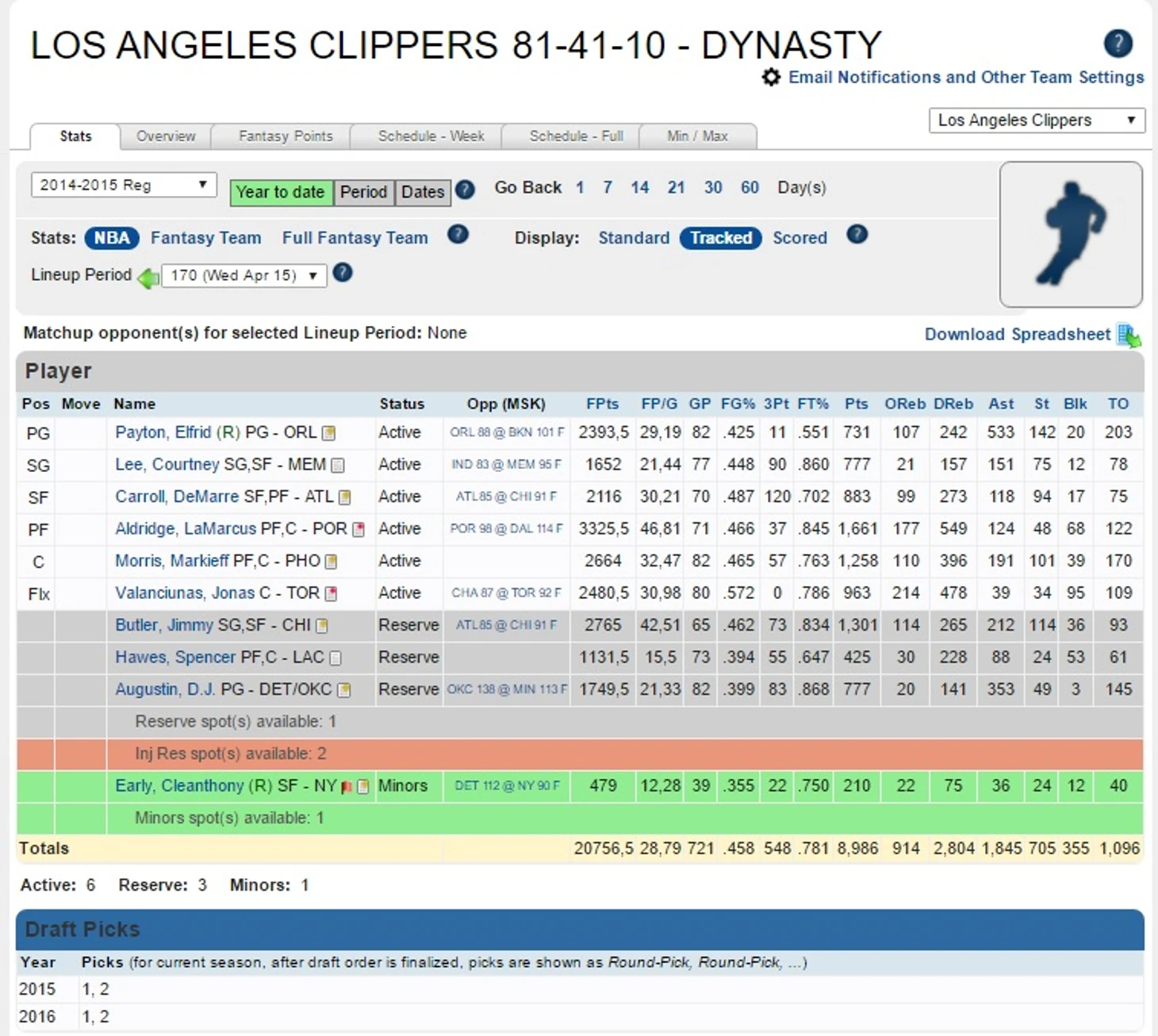Viewport: 1158px width, 1036px height.
Task: Open LaMarcus Aldridge's news note icon
Action: pos(359,529)
